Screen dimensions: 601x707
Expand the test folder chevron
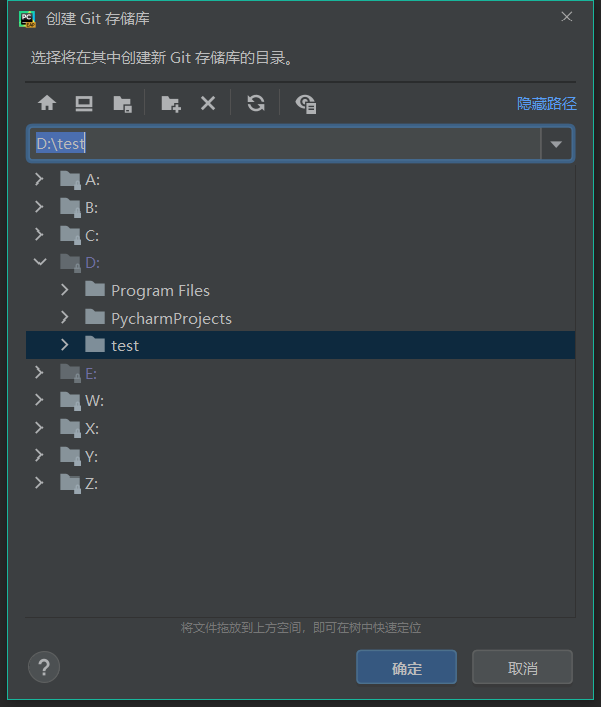[x=65, y=345]
